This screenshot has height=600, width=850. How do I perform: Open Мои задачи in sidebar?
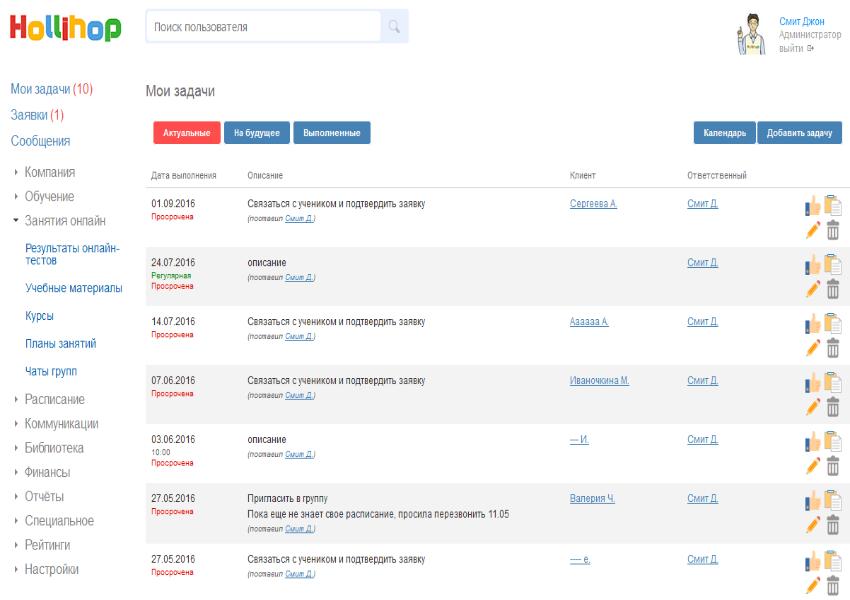coord(51,89)
